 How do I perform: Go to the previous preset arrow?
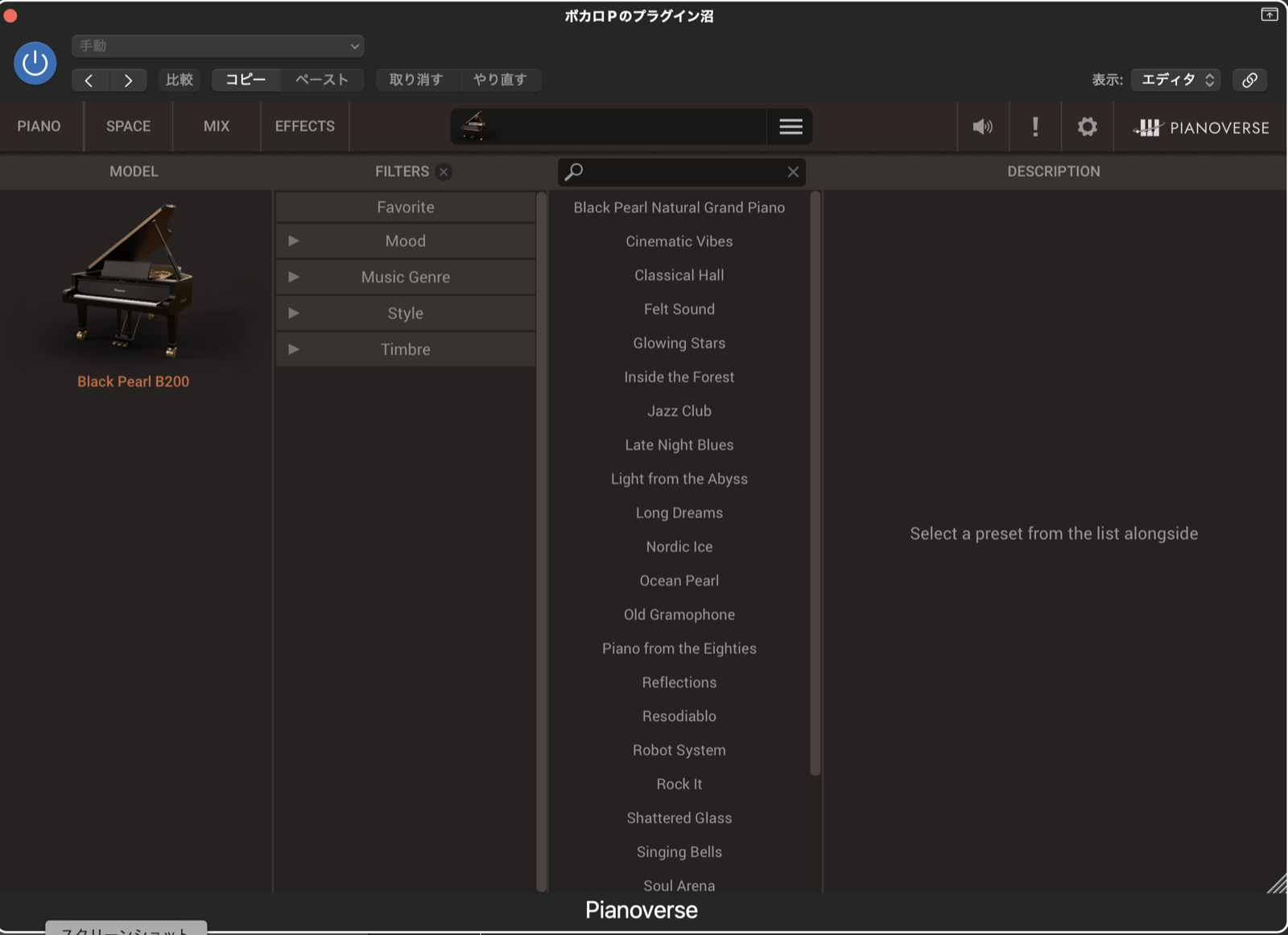[89, 80]
